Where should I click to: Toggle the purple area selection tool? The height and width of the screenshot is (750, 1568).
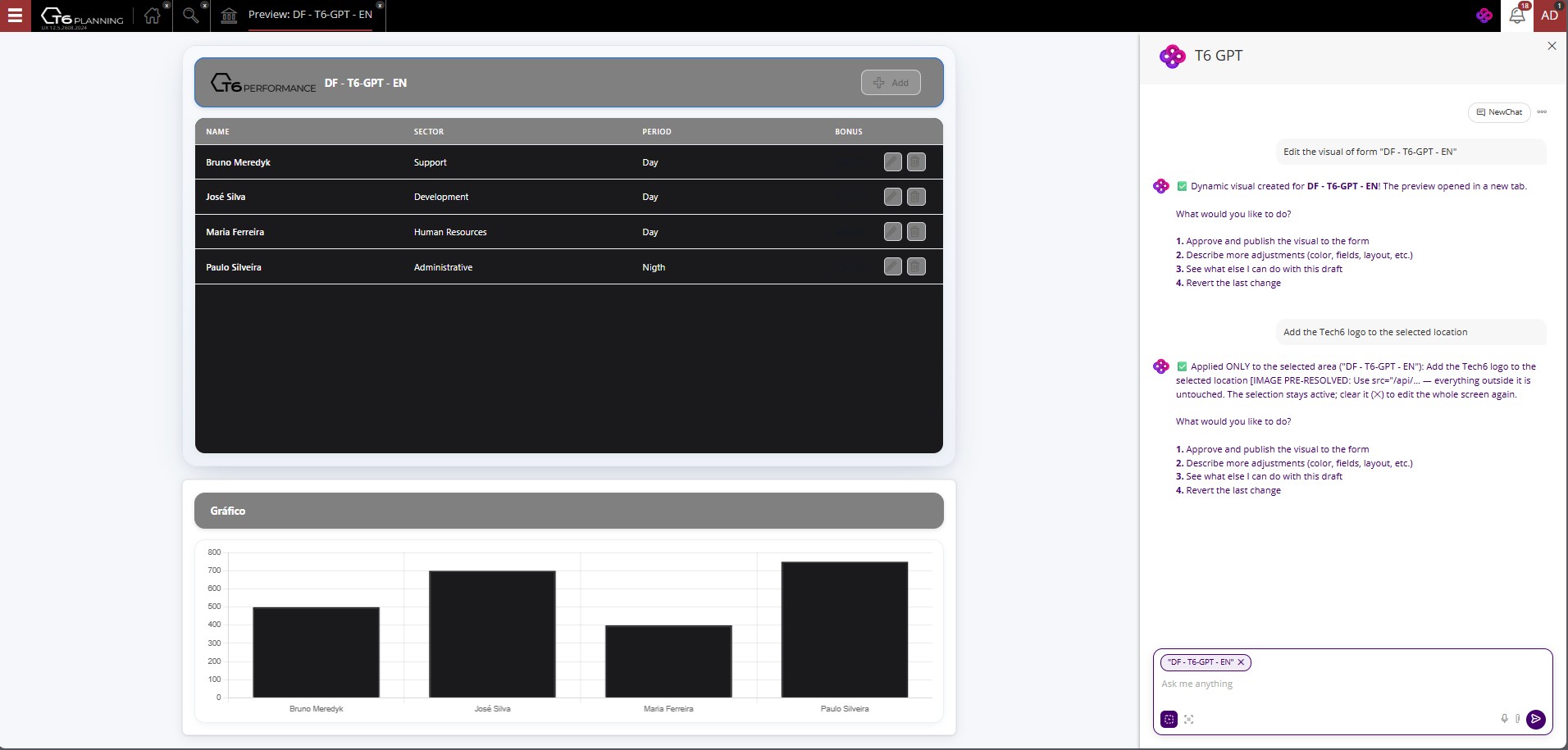click(x=1169, y=719)
